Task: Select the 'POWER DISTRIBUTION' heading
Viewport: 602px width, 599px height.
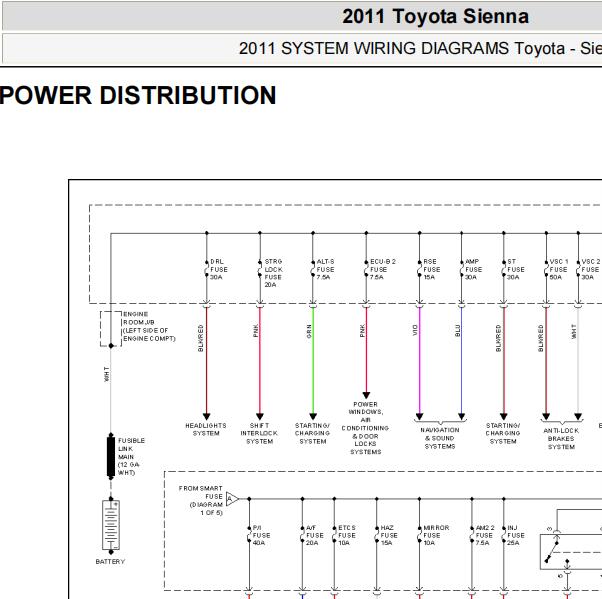Action: [138, 95]
